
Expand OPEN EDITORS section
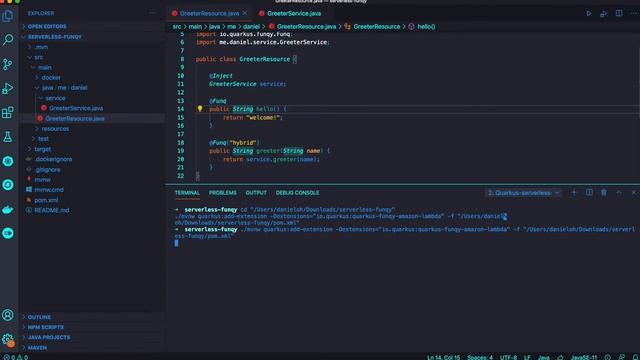47,26
